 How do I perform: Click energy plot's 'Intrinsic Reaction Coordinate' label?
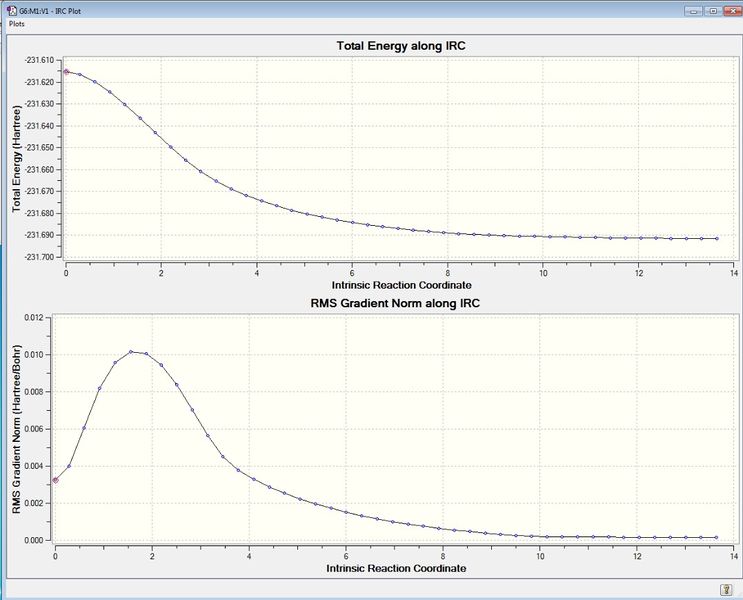(x=401, y=285)
